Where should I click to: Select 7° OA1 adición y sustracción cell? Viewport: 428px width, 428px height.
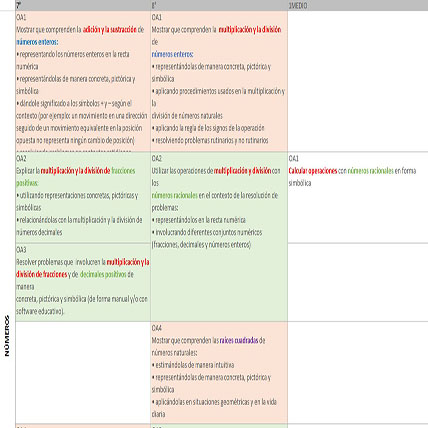pos(83,81)
